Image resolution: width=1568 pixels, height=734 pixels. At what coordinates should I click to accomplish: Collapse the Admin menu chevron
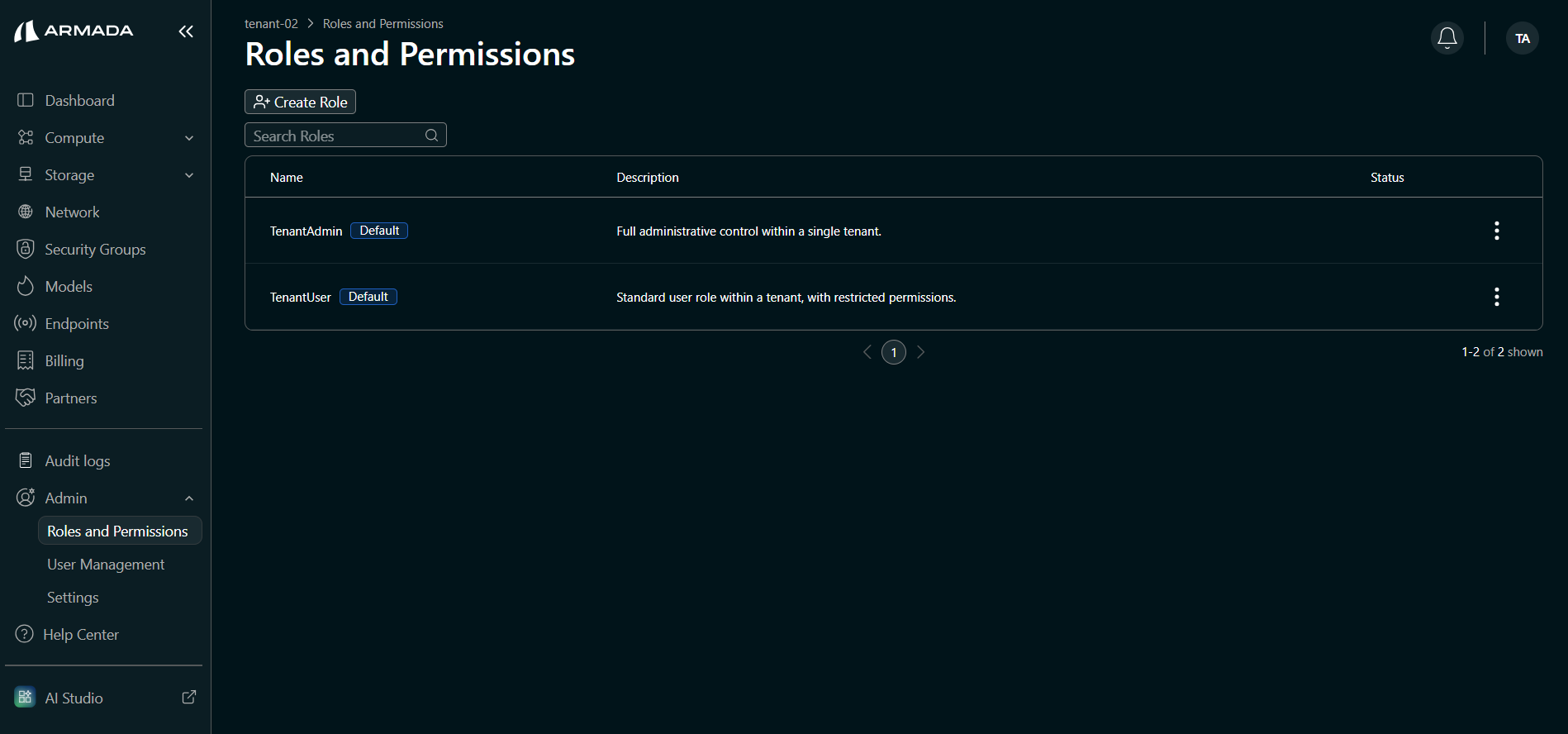(189, 498)
